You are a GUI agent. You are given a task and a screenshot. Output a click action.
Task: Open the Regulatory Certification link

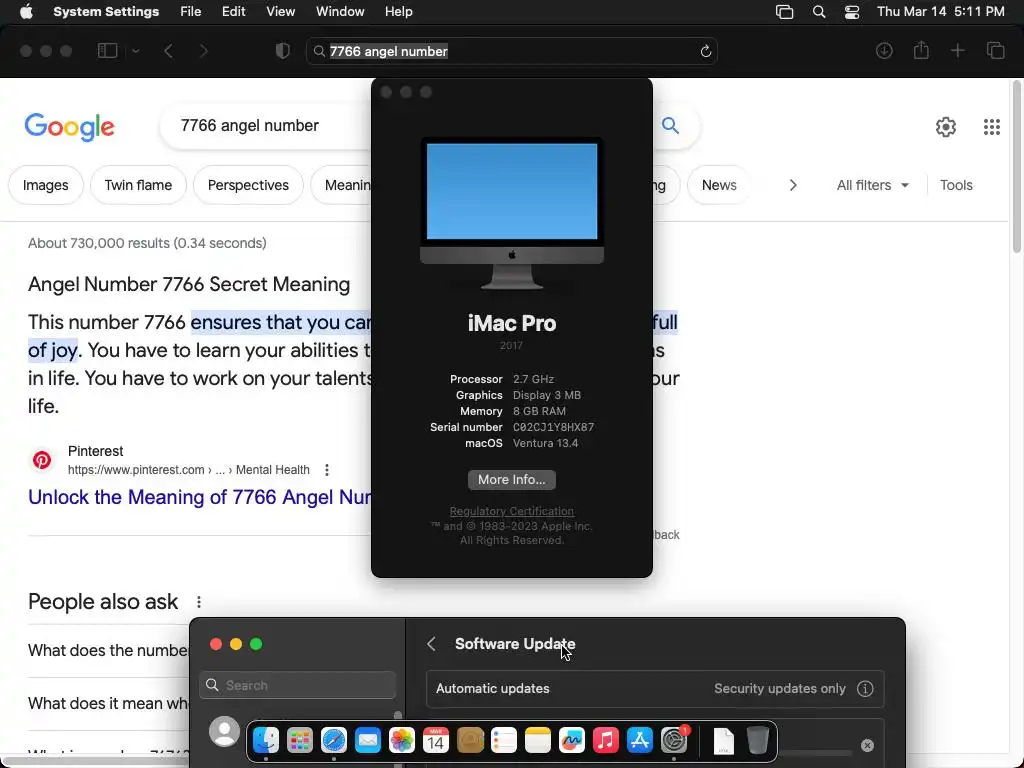511,511
